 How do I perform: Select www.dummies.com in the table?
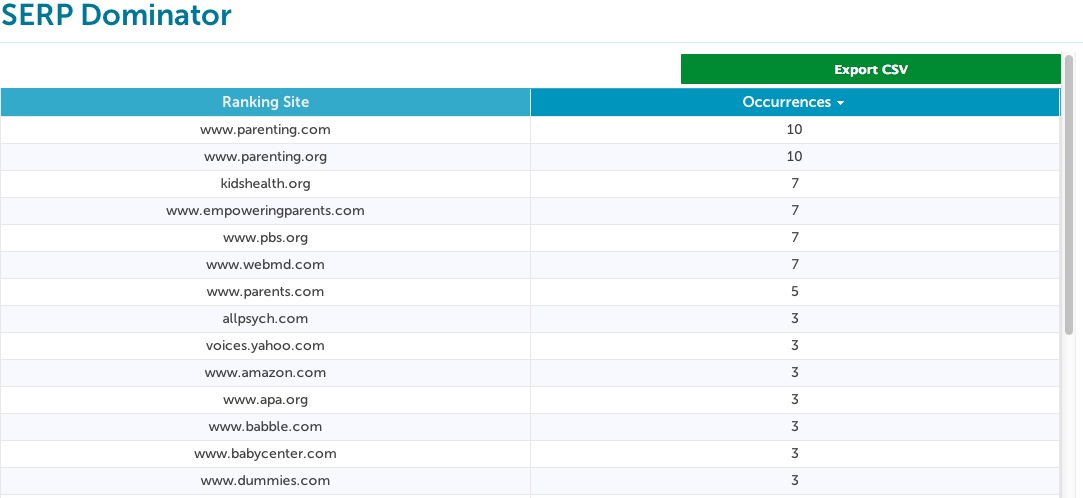265,481
